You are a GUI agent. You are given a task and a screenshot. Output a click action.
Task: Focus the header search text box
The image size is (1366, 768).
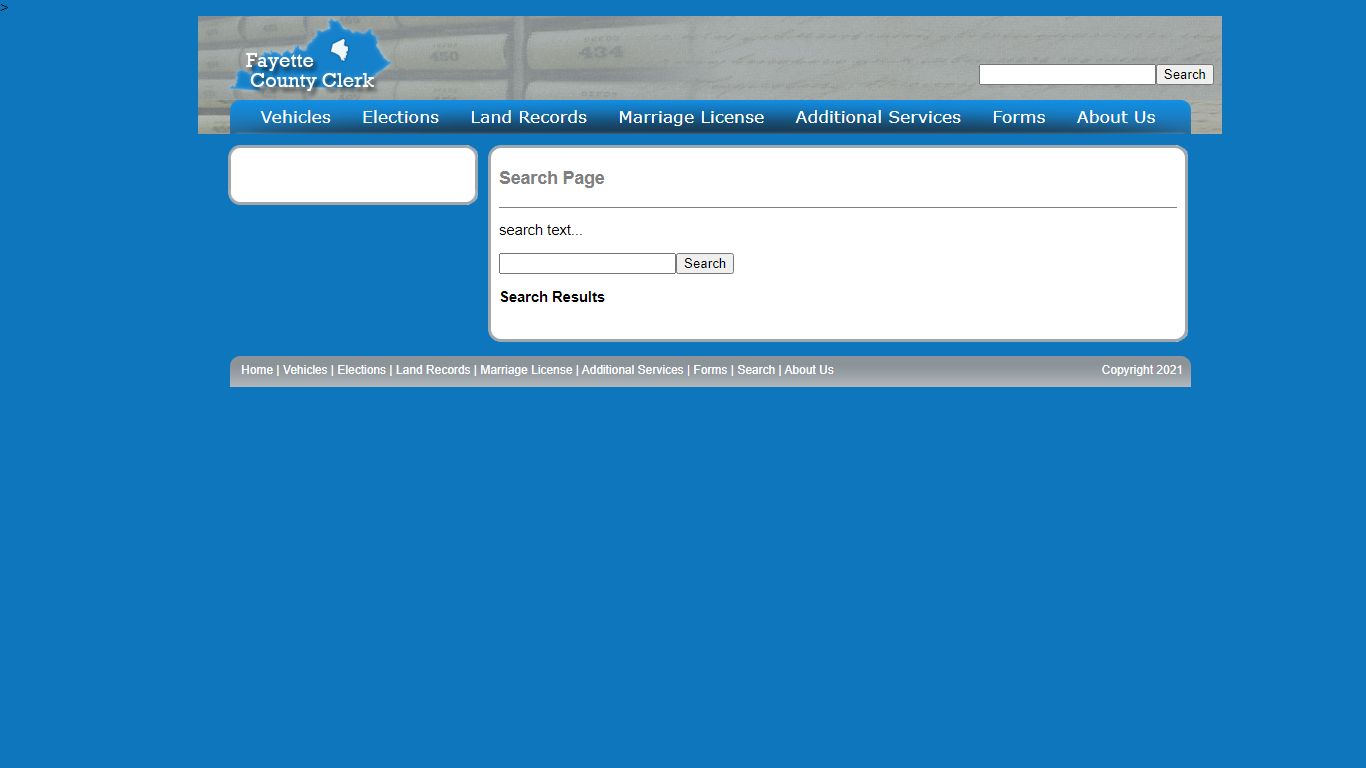tap(1067, 75)
